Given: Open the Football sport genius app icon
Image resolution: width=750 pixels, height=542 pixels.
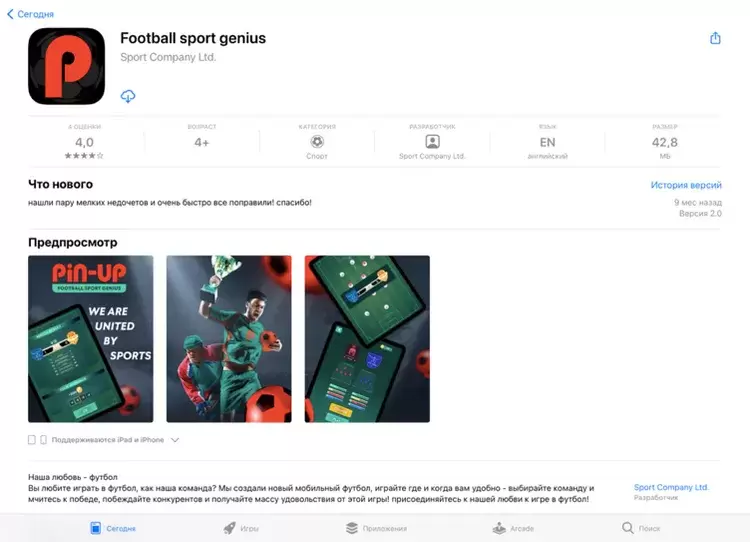Looking at the screenshot, I should click(x=66, y=66).
